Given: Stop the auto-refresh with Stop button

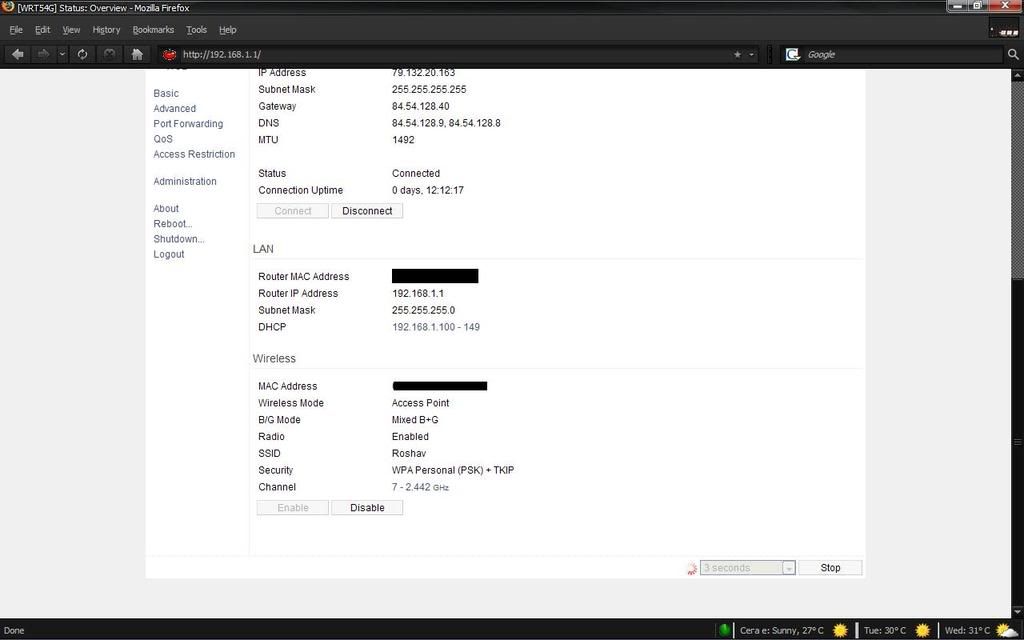Looking at the screenshot, I should coord(830,568).
